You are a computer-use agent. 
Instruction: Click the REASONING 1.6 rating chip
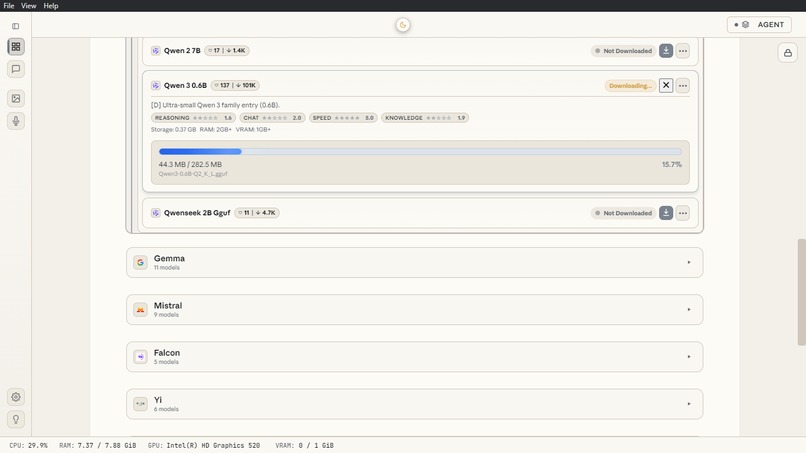pyautogui.click(x=193, y=118)
